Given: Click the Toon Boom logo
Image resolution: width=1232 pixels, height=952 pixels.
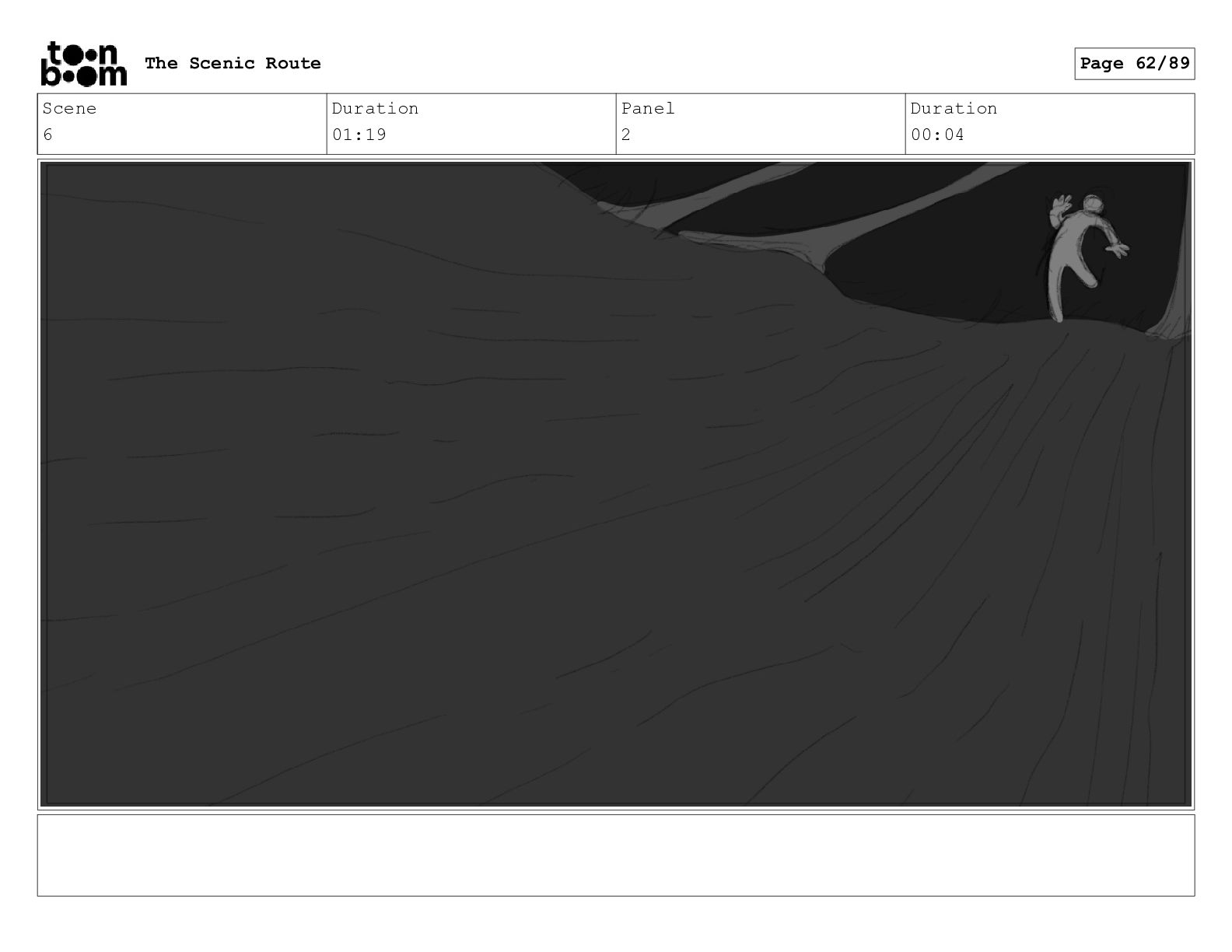Looking at the screenshot, I should pyautogui.click(x=83, y=63).
